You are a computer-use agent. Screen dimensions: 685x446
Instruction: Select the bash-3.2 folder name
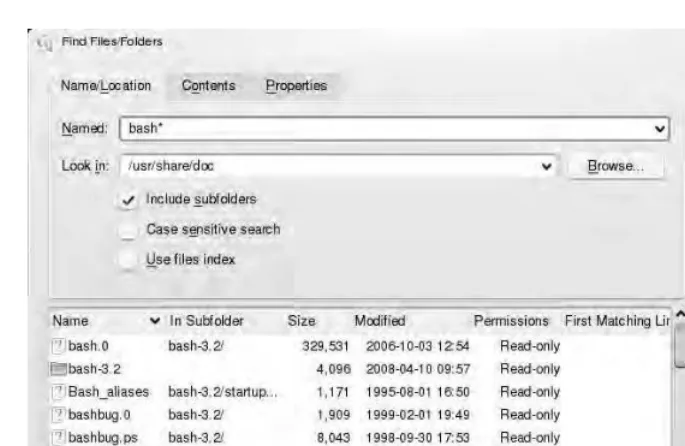(94, 369)
